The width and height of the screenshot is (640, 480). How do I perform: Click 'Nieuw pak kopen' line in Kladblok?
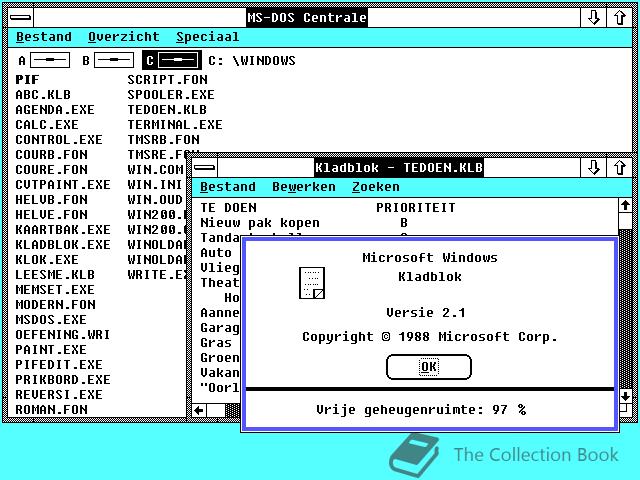(260, 223)
